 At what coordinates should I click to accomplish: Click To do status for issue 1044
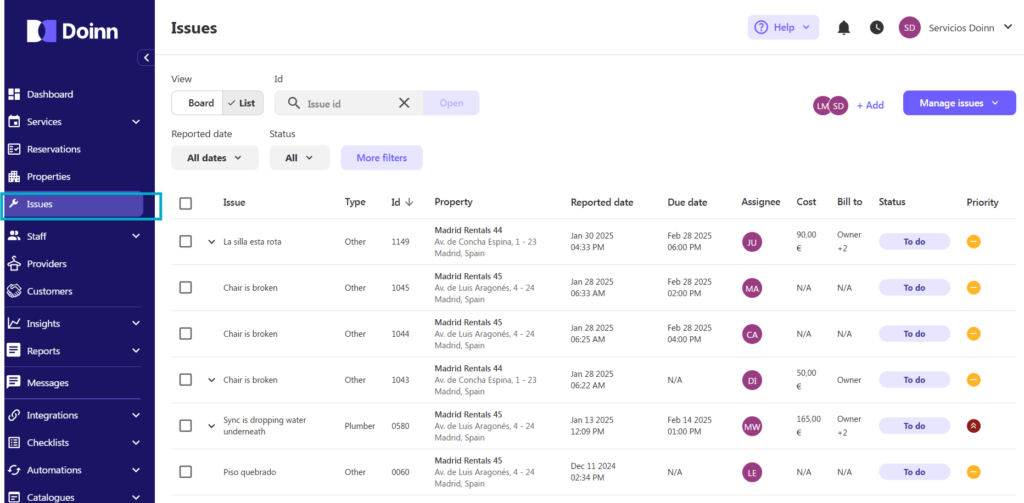(x=914, y=334)
